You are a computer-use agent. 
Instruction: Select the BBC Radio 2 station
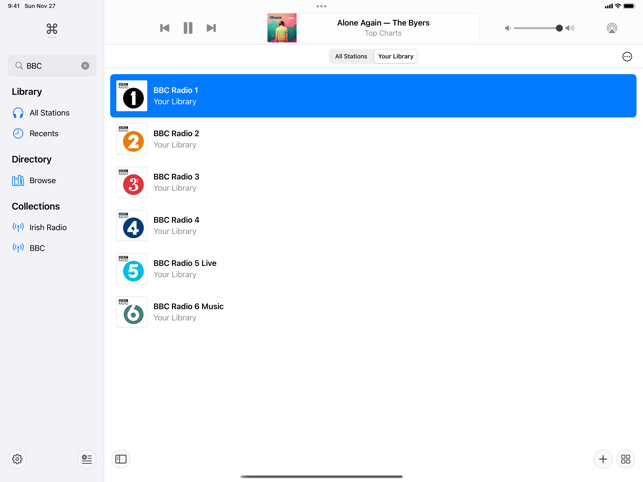[373, 139]
